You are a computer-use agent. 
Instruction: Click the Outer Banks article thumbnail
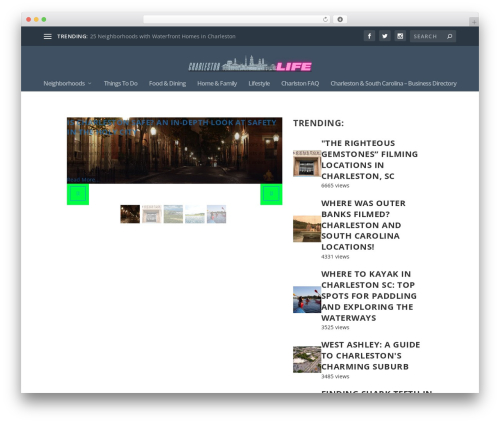pyautogui.click(x=307, y=229)
